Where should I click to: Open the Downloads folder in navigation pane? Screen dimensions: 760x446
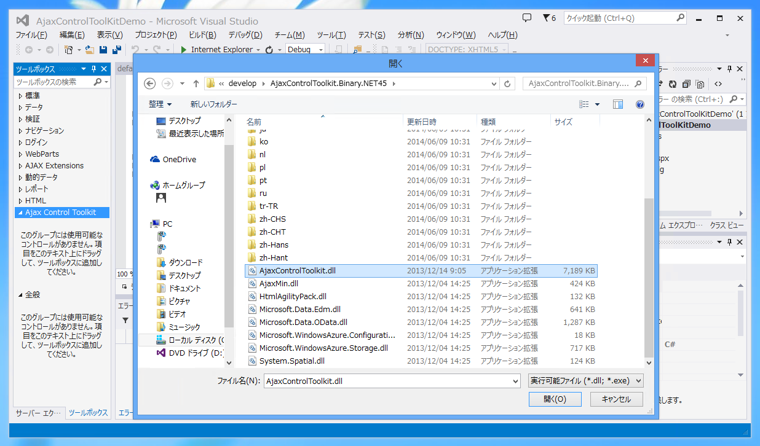tap(179, 263)
